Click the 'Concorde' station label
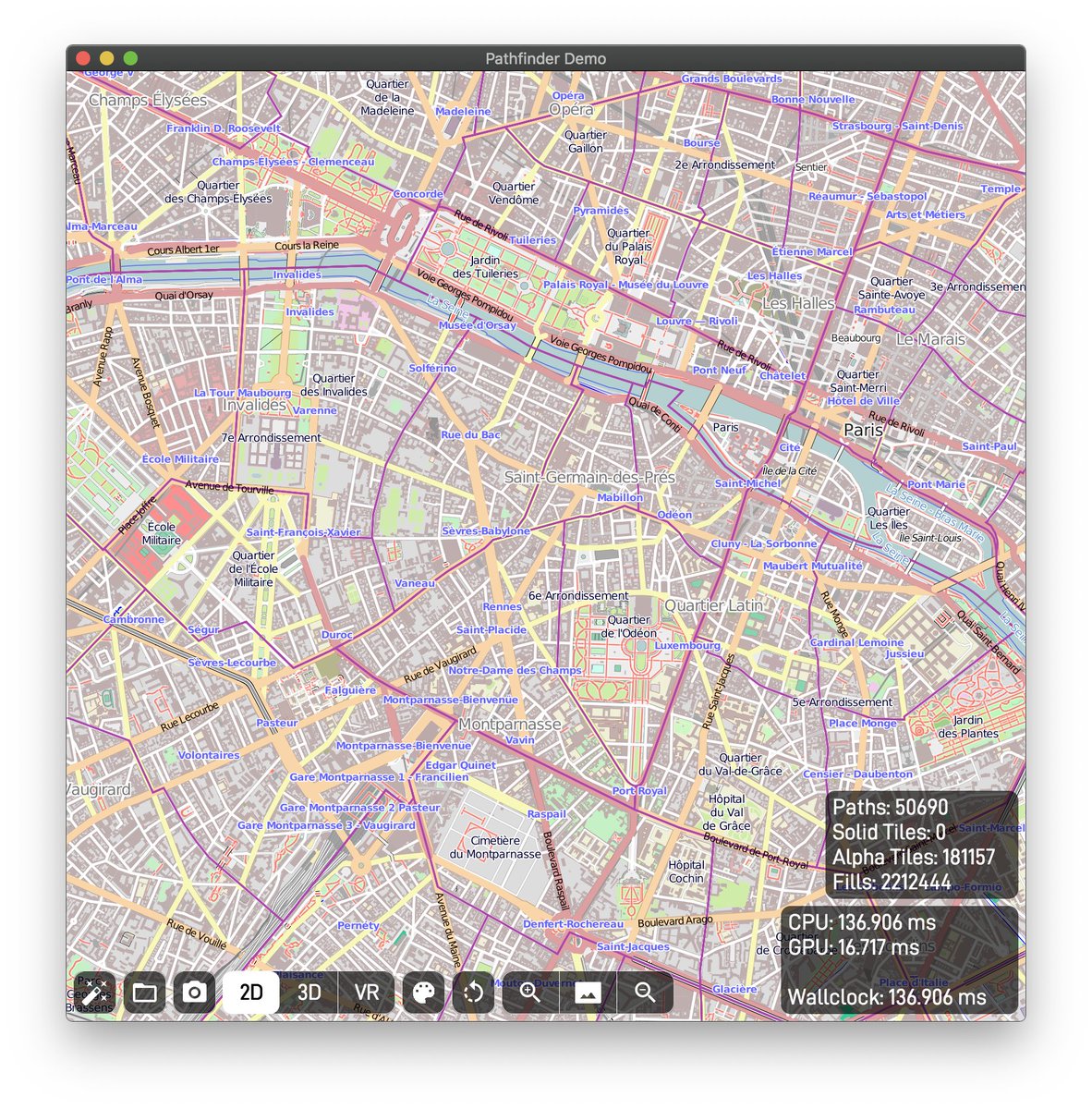This screenshot has height=1109, width=1092. 419,194
